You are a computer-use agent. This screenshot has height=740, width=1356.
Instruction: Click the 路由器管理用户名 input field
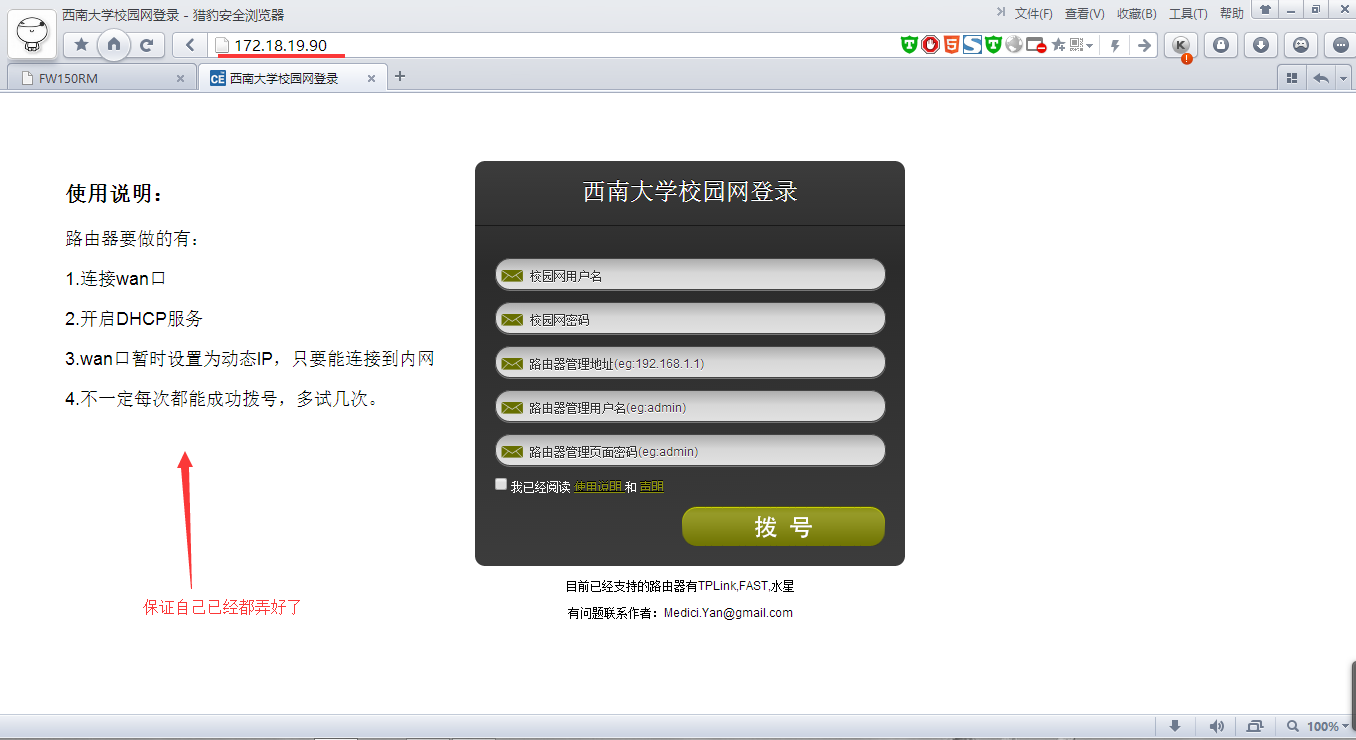tap(690, 407)
